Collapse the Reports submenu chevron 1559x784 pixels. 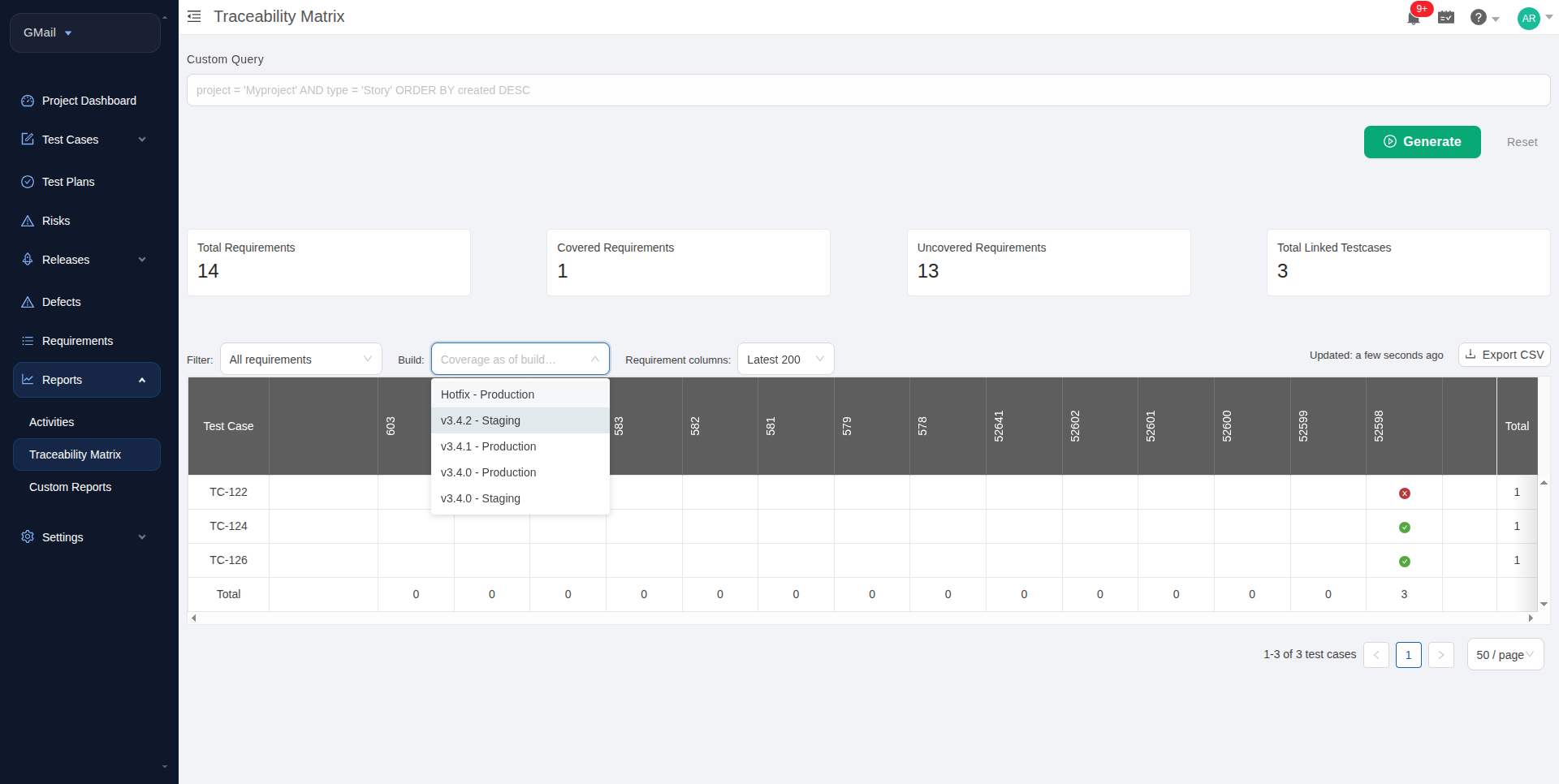tap(142, 380)
